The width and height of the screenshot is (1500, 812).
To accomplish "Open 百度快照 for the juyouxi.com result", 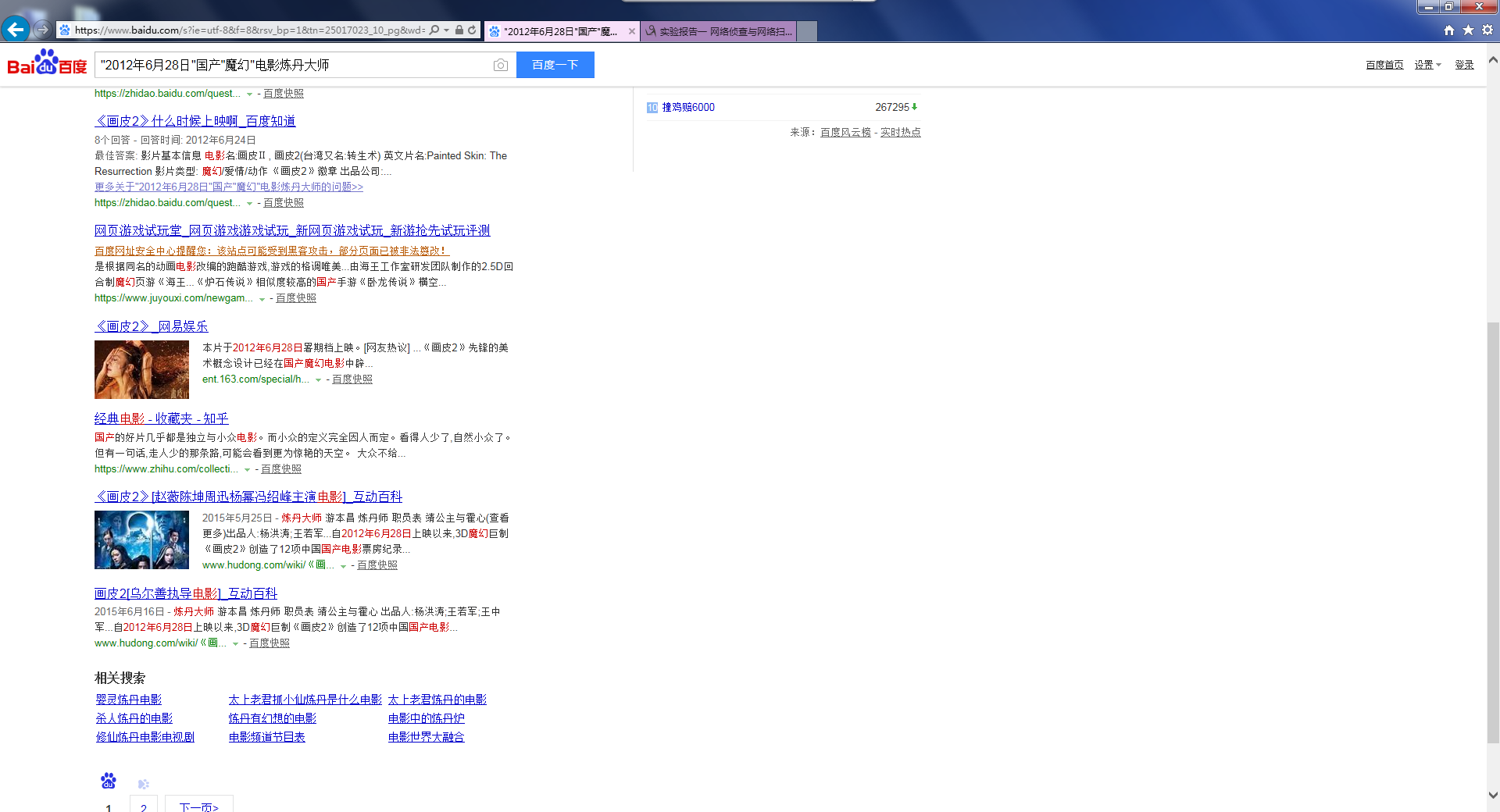I will [x=296, y=298].
